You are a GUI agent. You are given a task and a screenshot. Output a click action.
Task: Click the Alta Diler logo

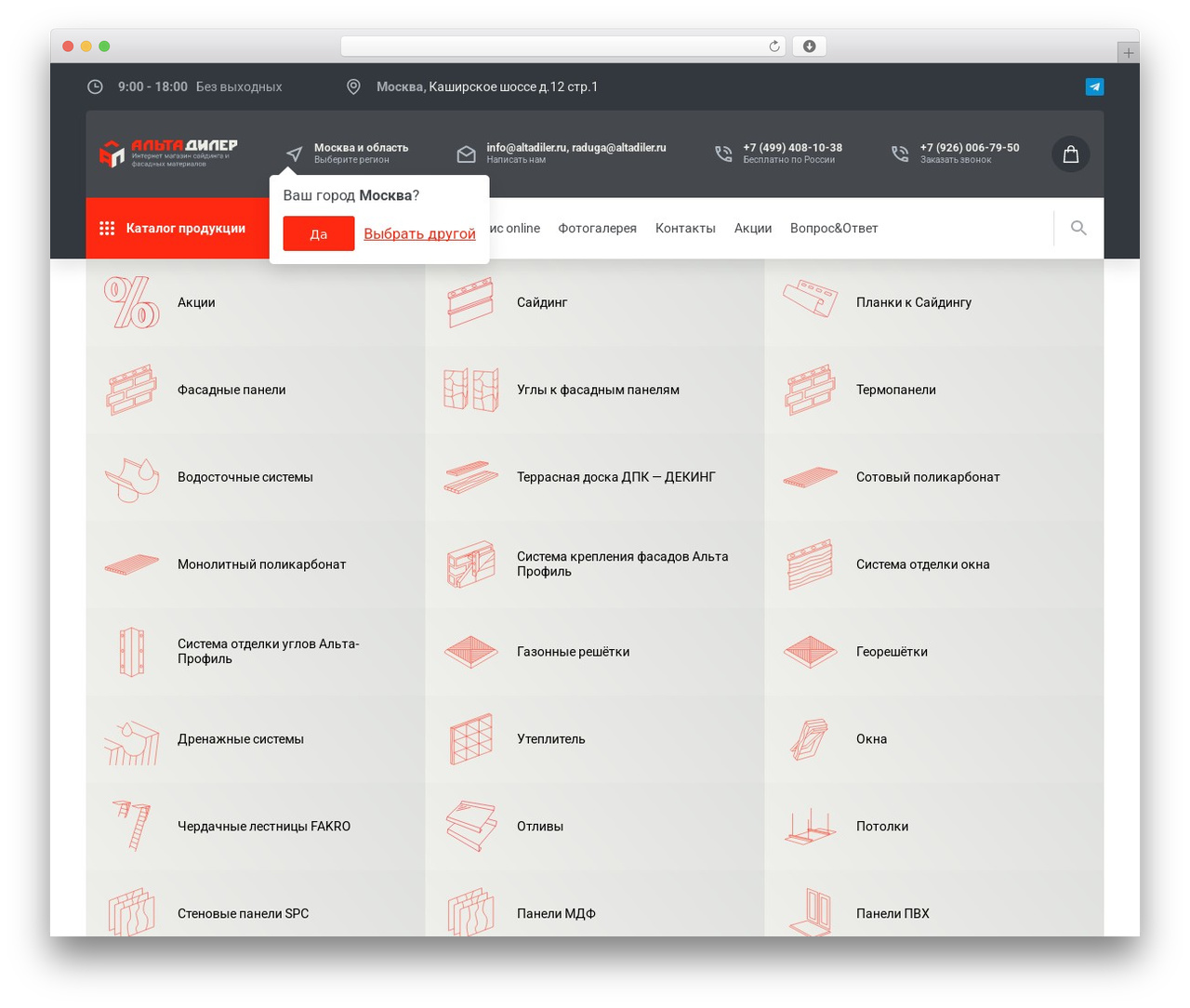[x=168, y=153]
